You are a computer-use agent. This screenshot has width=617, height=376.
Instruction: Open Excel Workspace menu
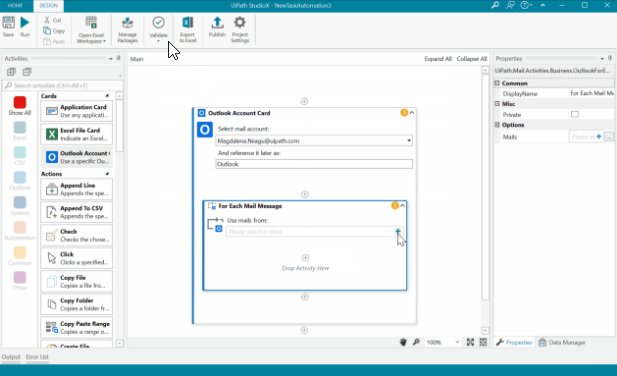[x=91, y=30]
